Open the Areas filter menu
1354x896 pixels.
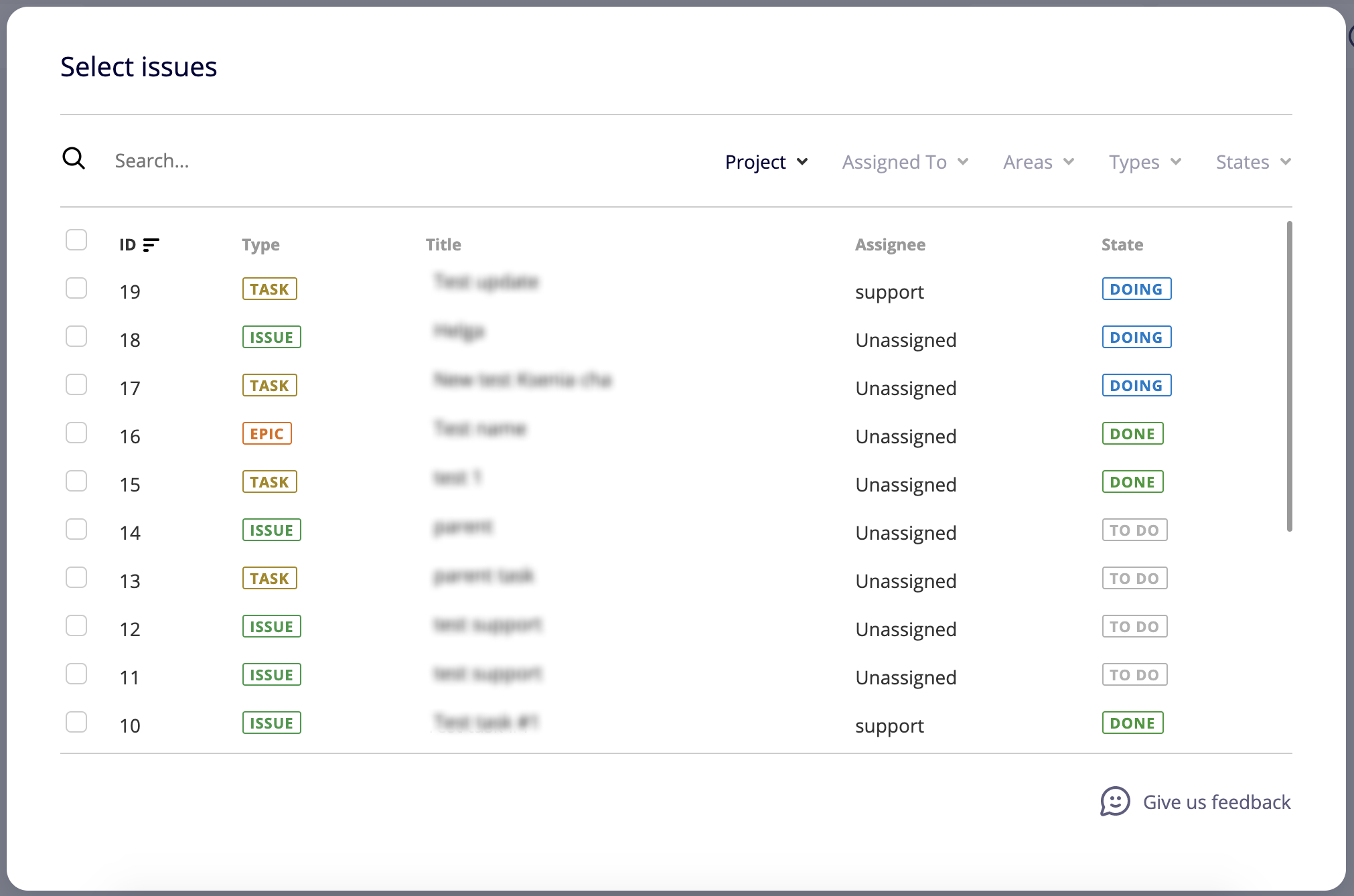click(1038, 162)
